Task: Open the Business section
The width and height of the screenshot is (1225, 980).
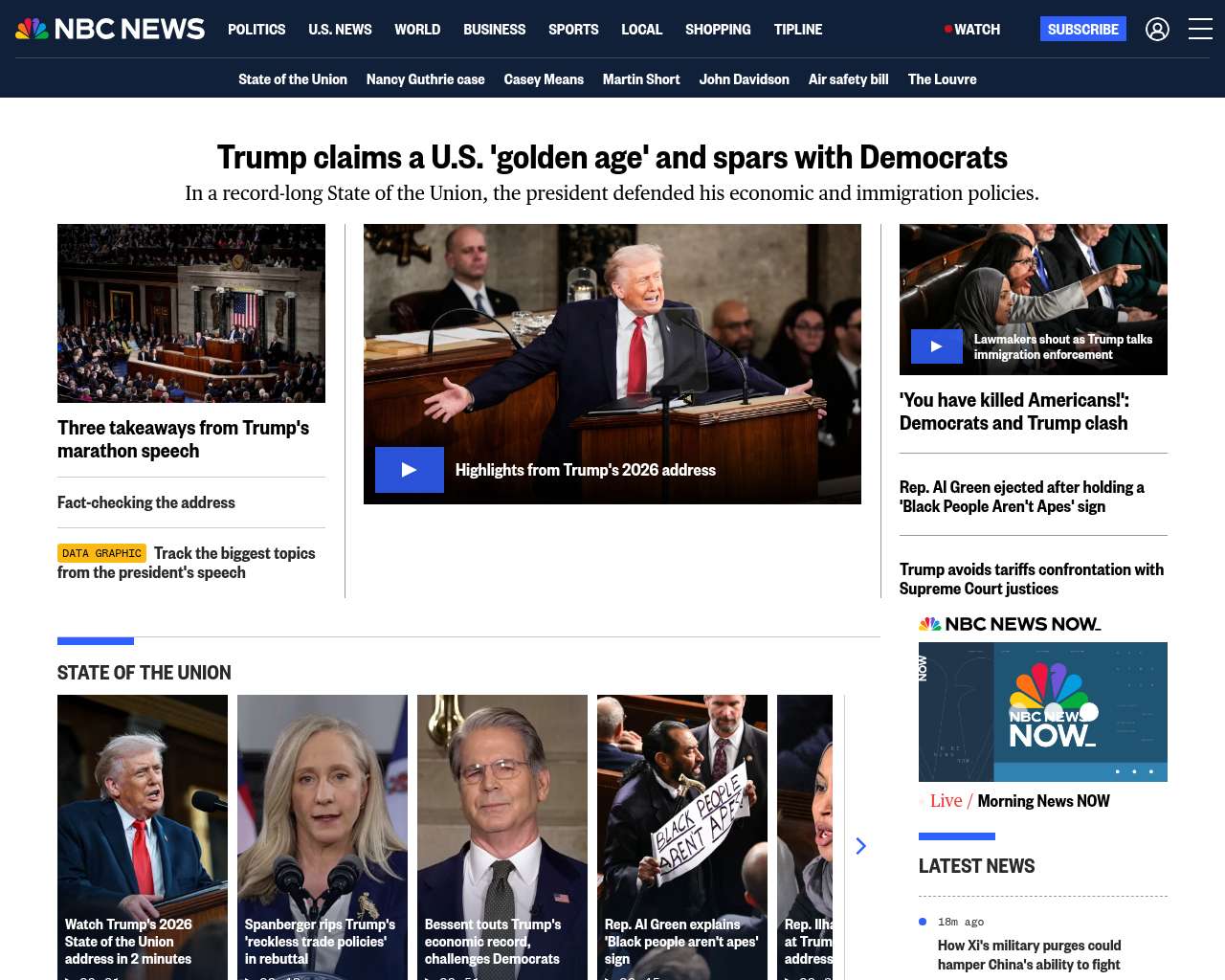Action: [494, 30]
